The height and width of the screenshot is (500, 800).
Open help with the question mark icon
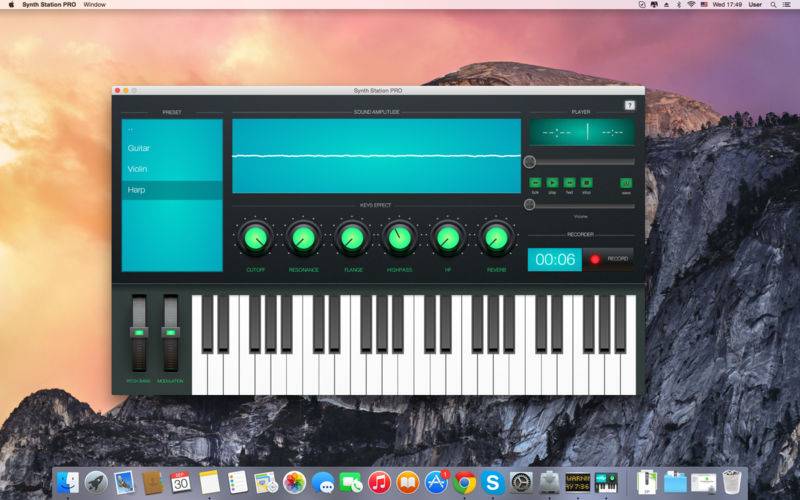tap(630, 105)
